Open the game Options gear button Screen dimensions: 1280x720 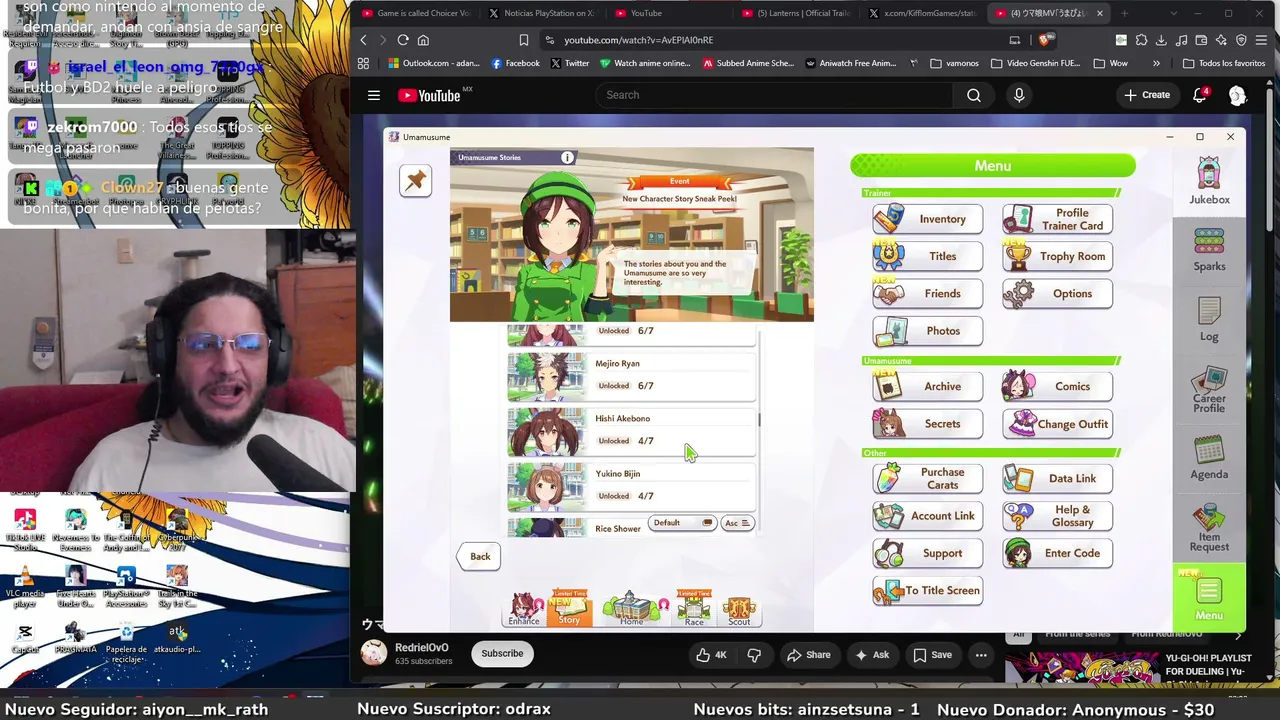1057,293
